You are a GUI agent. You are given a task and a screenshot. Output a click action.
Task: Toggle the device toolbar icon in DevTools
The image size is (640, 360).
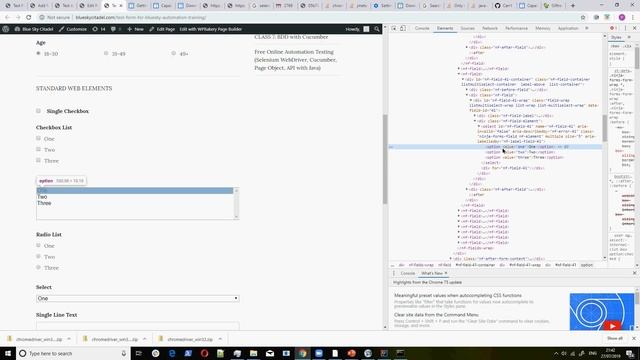coord(403,28)
